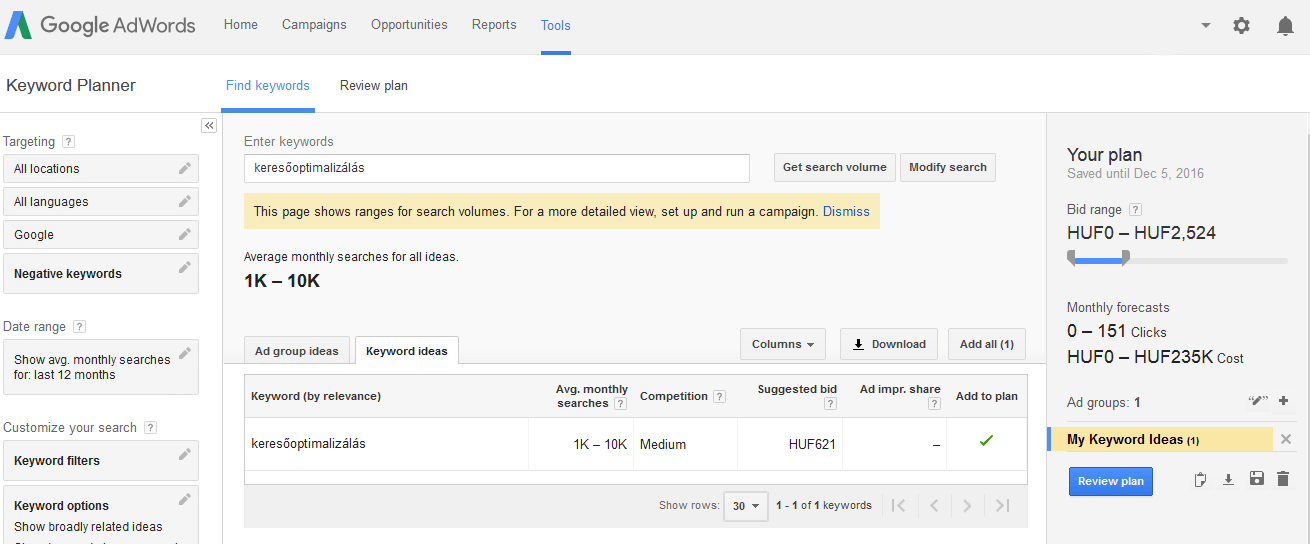
Task: Open Suggested bid column help icon
Action: point(830,404)
